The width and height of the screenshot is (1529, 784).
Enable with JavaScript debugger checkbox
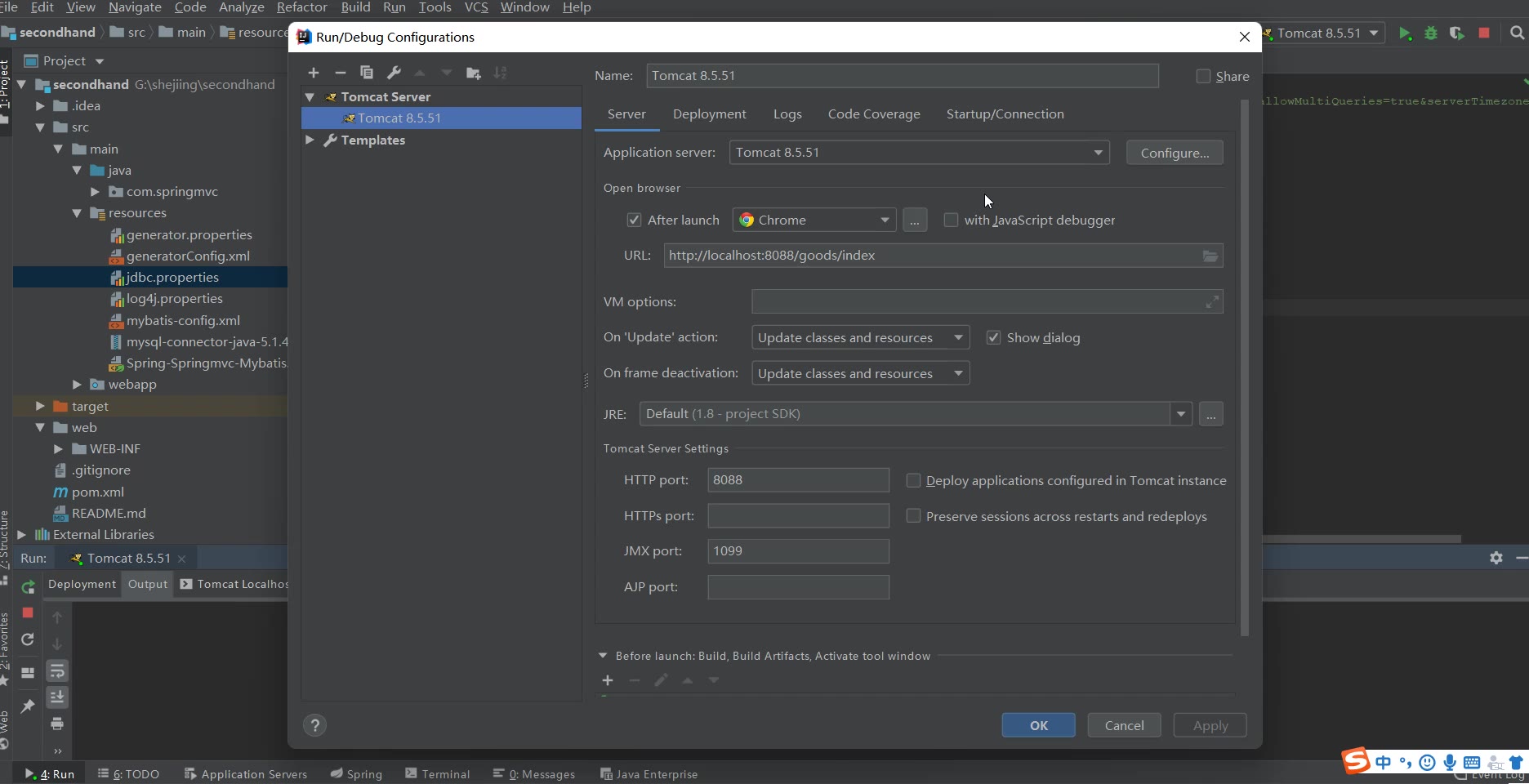tap(951, 220)
